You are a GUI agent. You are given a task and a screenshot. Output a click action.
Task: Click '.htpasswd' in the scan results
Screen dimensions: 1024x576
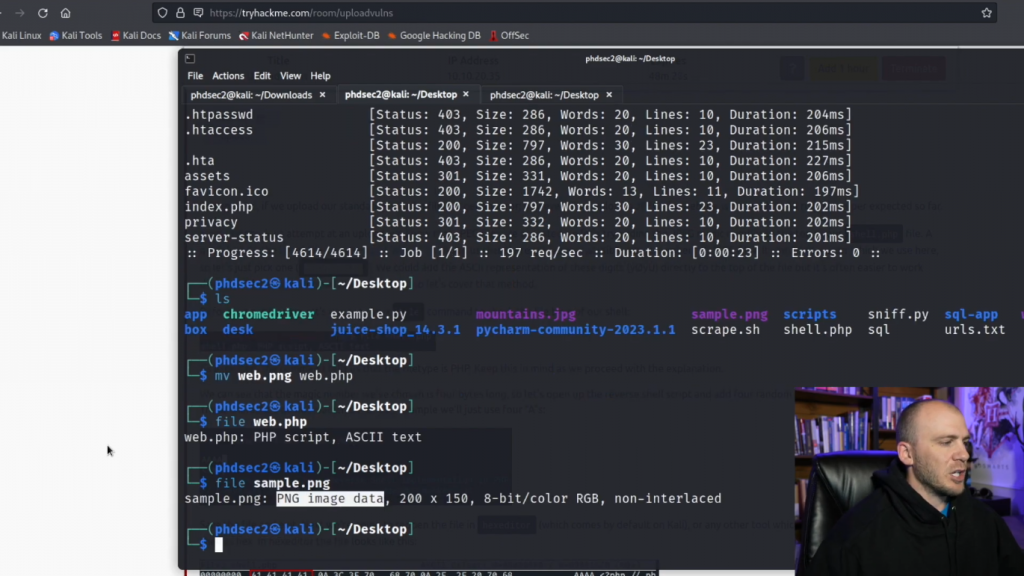[219, 114]
